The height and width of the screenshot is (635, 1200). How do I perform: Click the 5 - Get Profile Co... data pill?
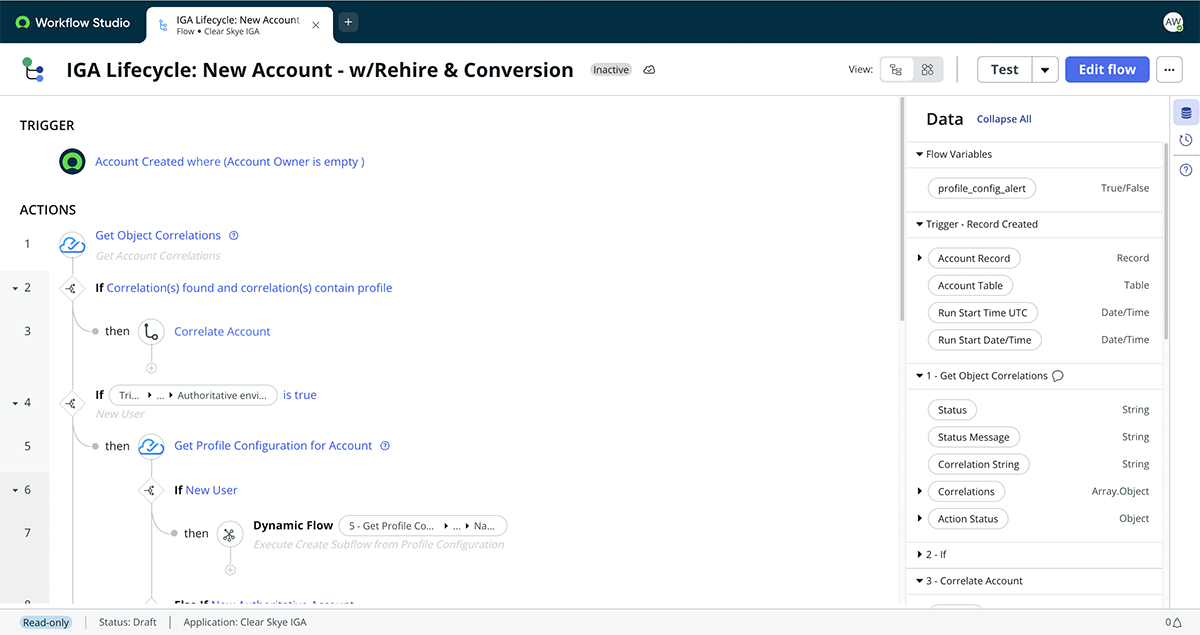click(x=423, y=526)
